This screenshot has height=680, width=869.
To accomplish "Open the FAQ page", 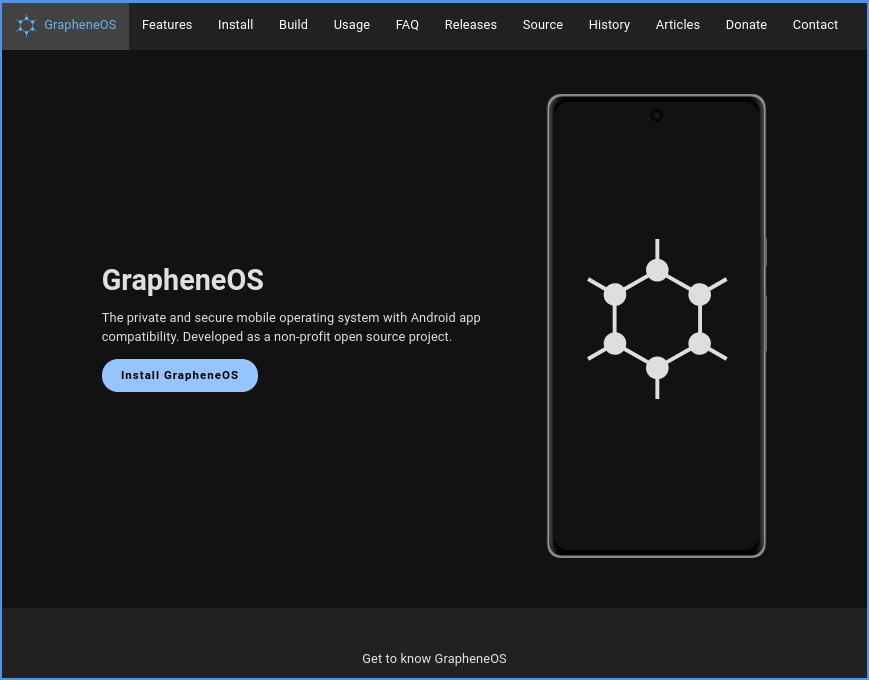I will 407,25.
